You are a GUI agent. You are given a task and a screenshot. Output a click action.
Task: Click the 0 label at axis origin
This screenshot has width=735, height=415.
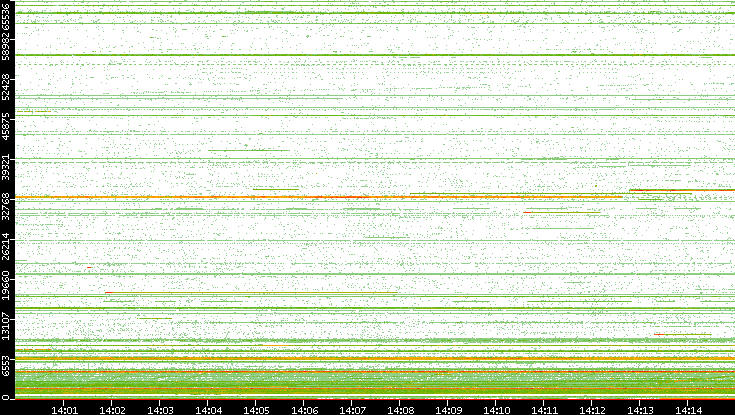coord(7,397)
